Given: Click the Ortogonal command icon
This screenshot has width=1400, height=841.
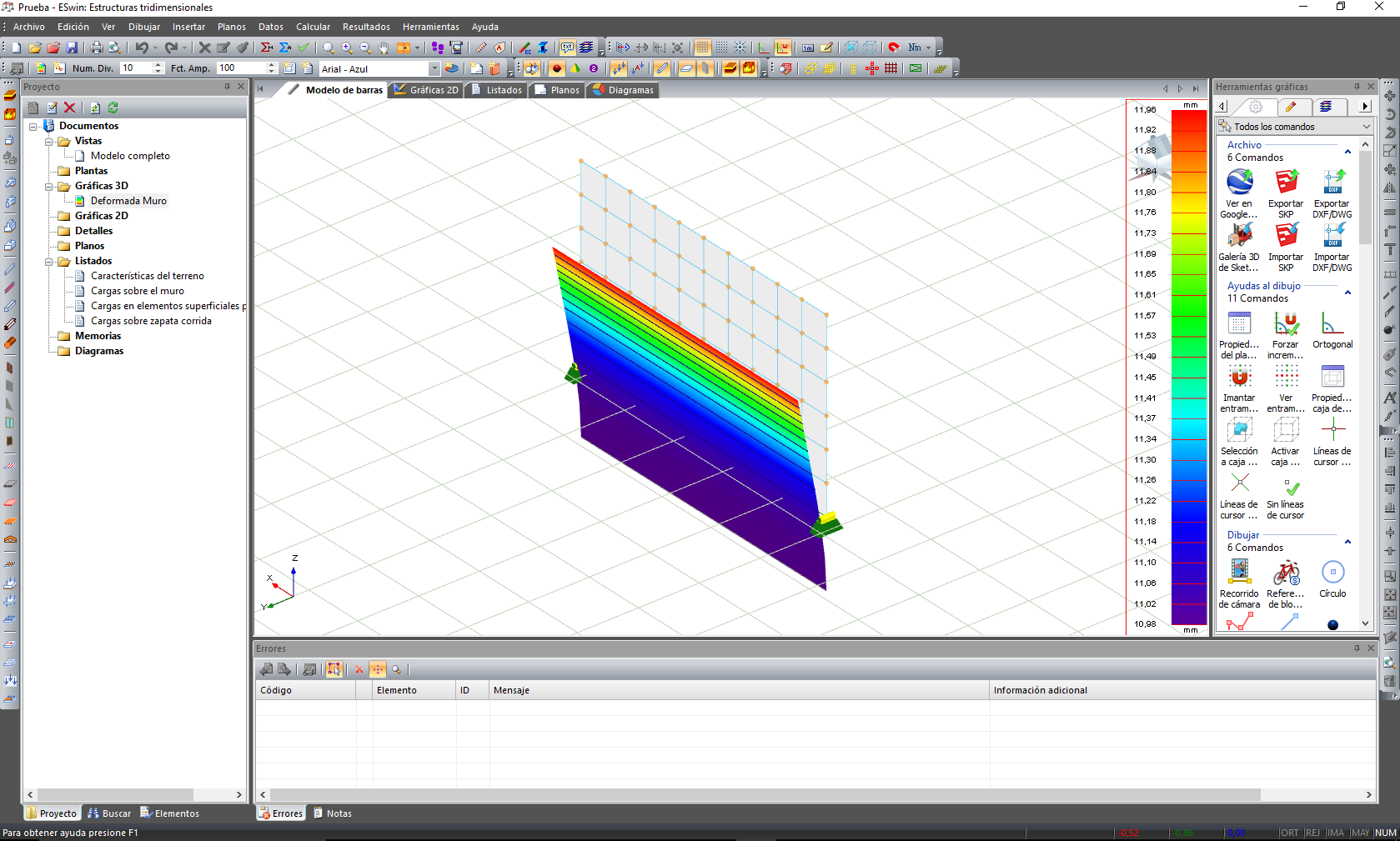Looking at the screenshot, I should [x=1332, y=323].
